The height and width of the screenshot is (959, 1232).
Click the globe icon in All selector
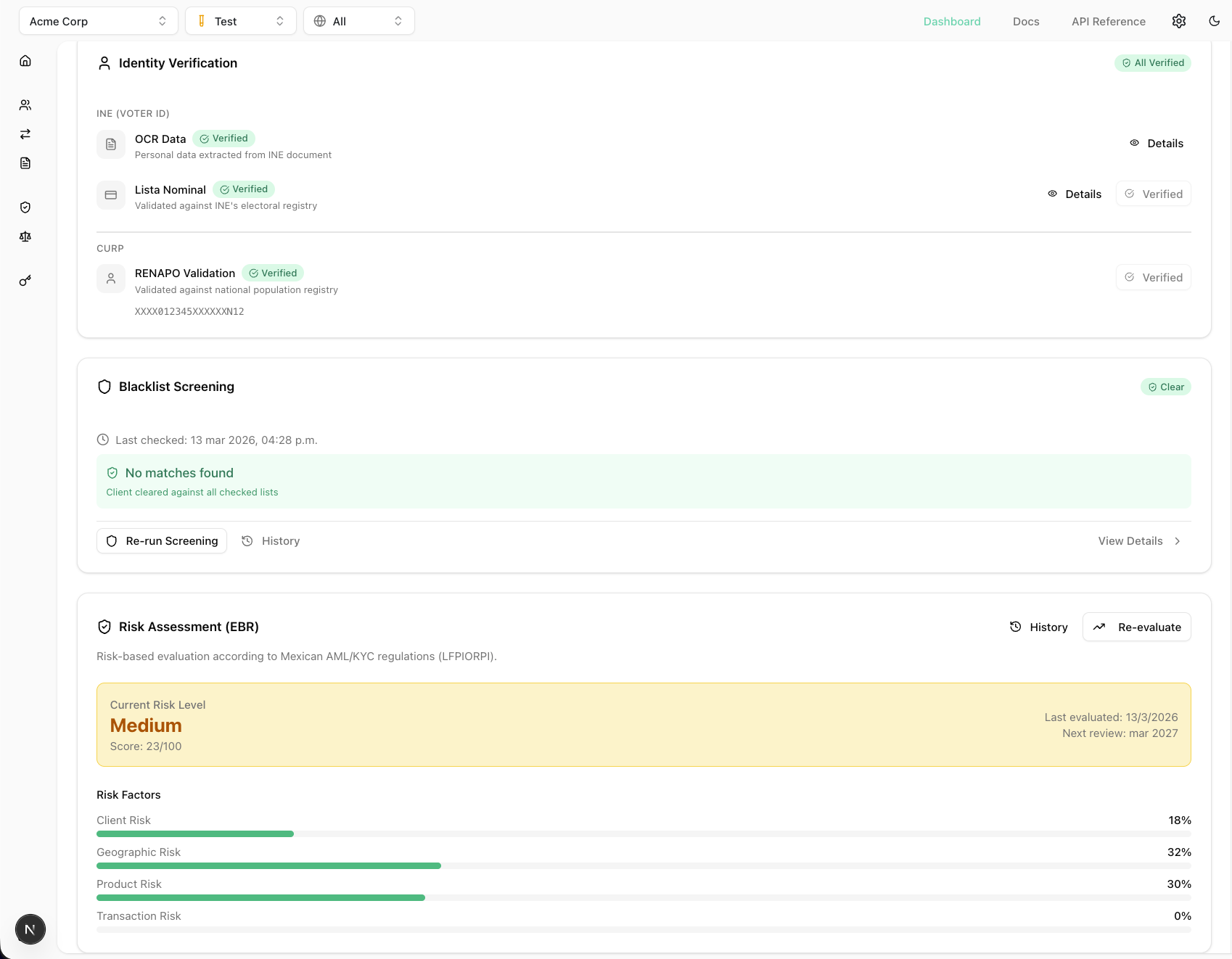coord(320,21)
